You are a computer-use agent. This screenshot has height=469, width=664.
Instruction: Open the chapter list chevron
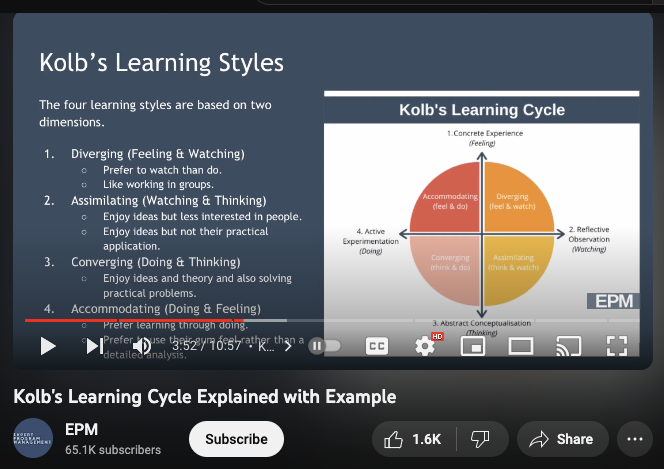pos(288,346)
